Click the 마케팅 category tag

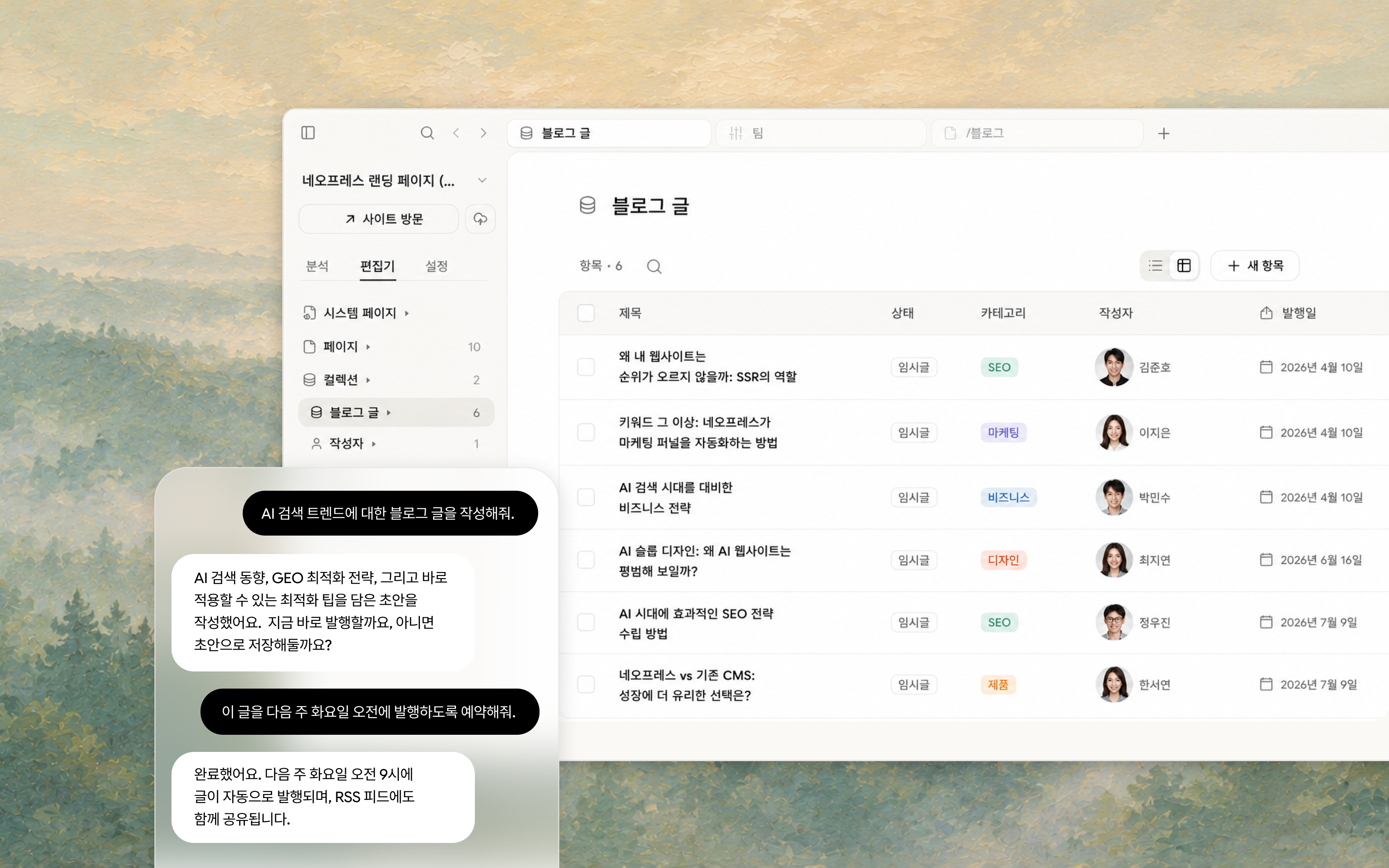tap(1003, 432)
